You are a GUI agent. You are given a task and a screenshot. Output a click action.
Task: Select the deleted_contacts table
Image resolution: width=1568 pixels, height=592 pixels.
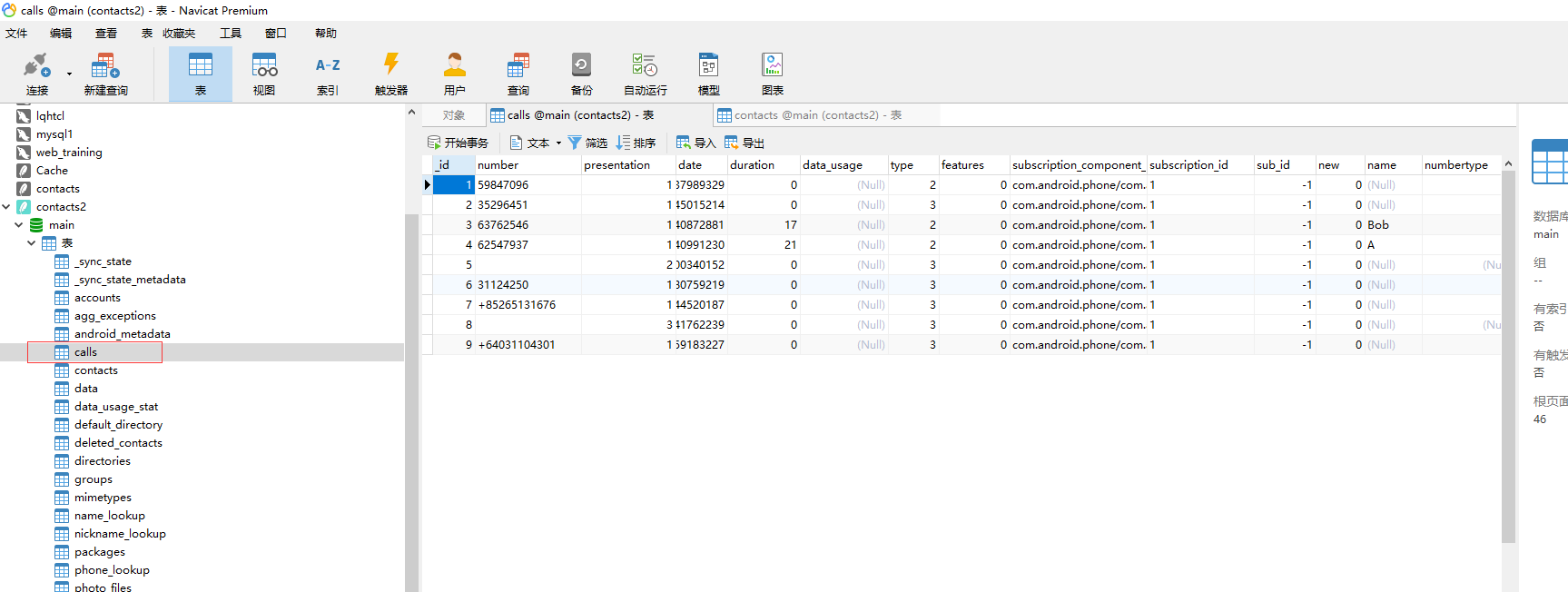click(x=118, y=442)
